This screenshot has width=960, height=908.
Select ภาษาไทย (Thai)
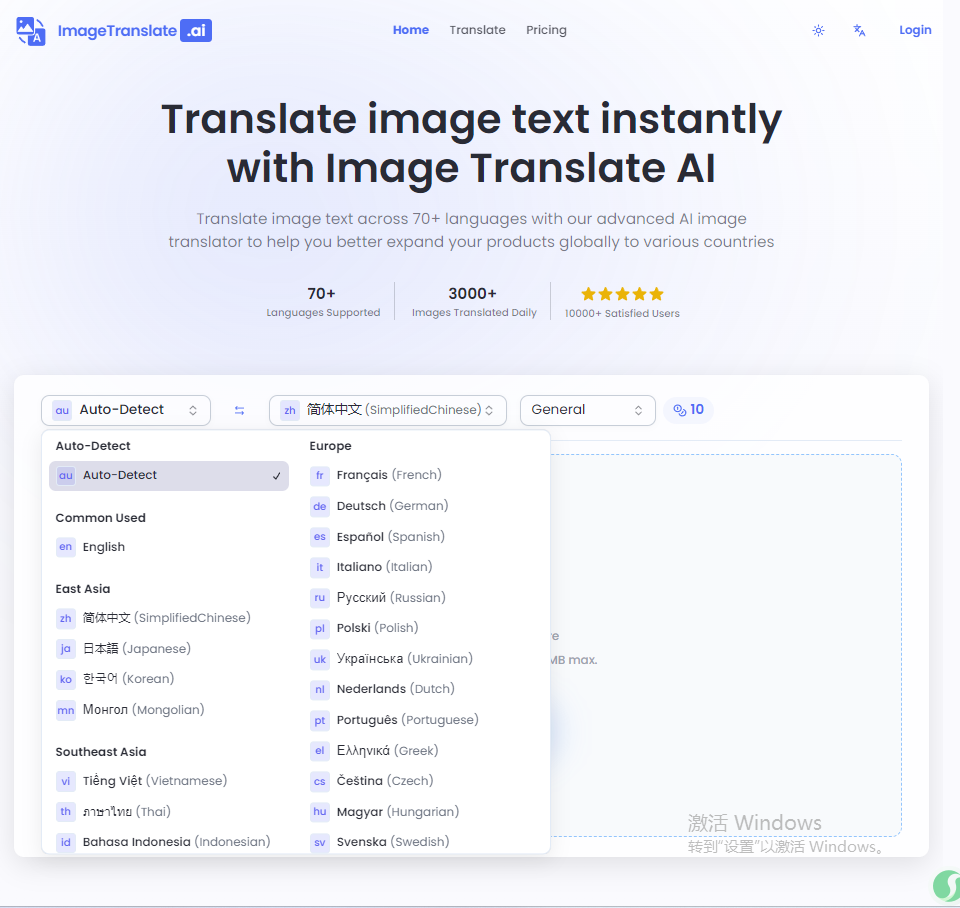pos(168,811)
